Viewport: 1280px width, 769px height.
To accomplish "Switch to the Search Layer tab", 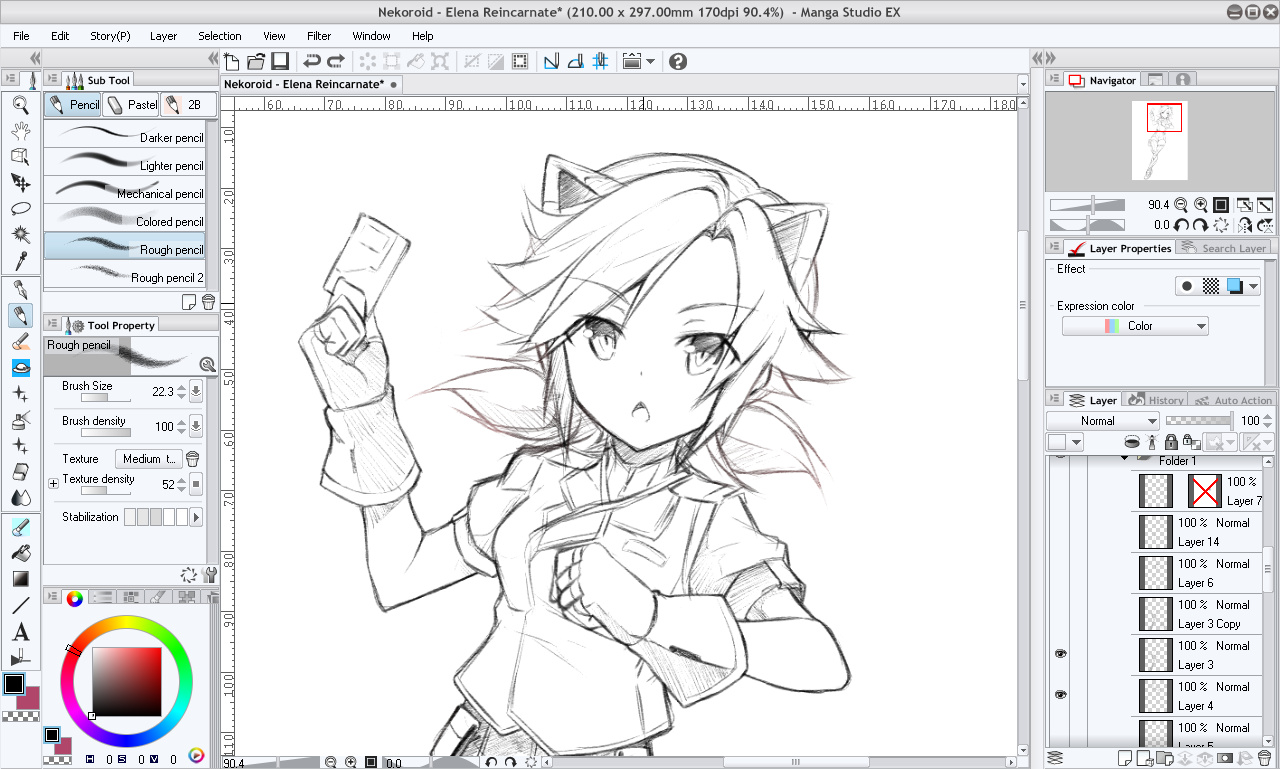I will click(1224, 248).
